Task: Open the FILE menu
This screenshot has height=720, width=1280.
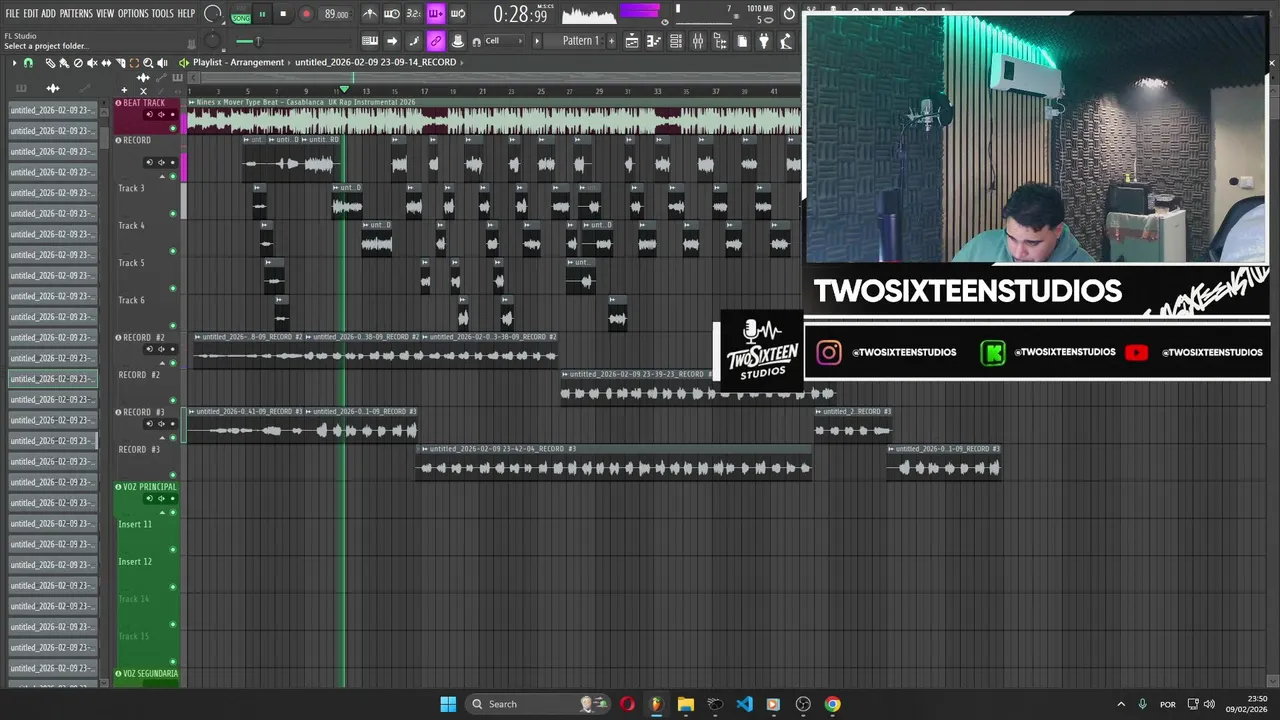Action: point(12,14)
